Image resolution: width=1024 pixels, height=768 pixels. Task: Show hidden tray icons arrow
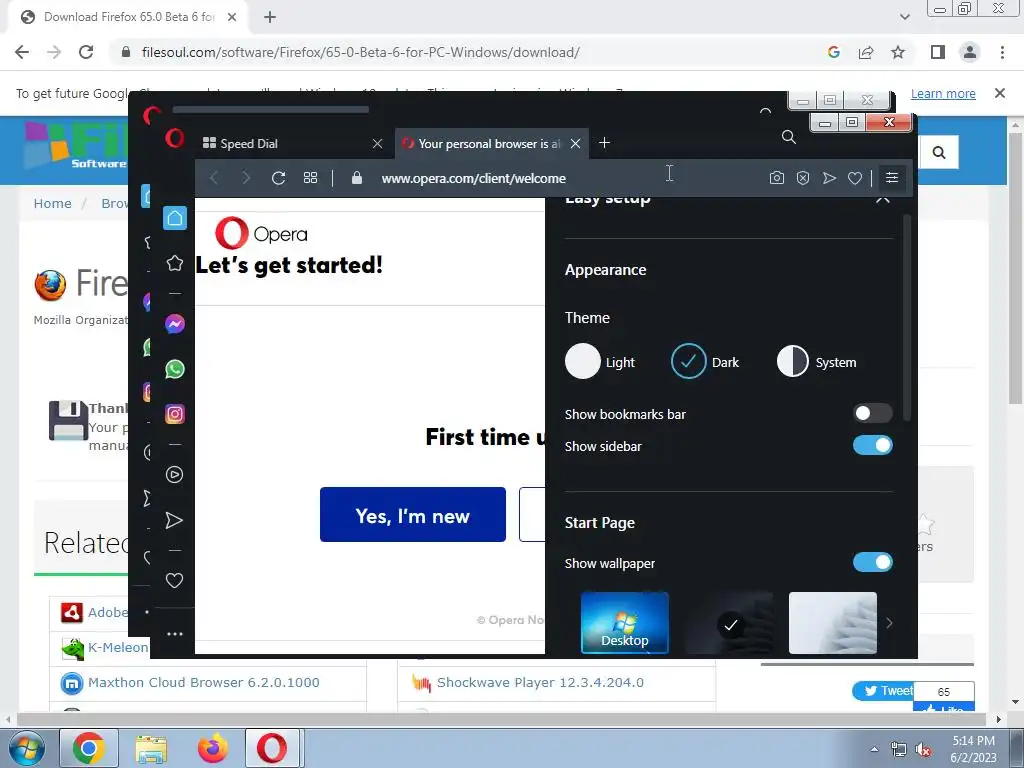[874, 749]
